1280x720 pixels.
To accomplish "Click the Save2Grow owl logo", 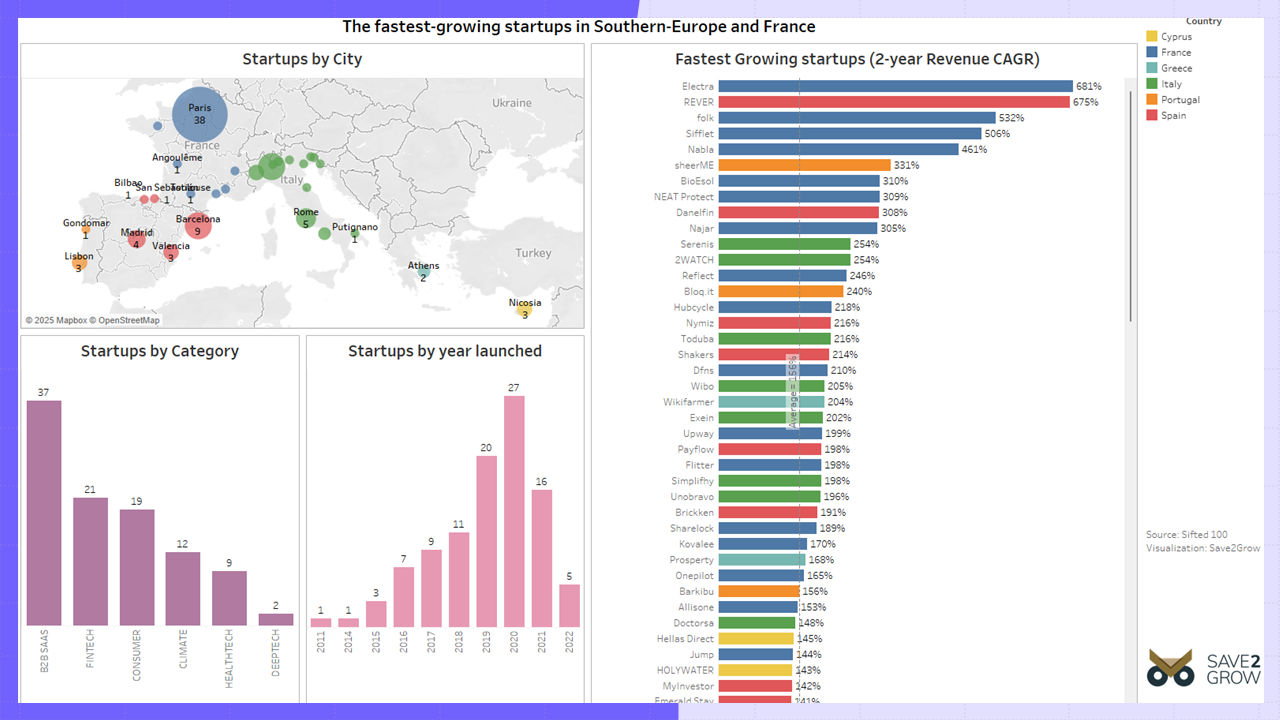I will pyautogui.click(x=1171, y=668).
